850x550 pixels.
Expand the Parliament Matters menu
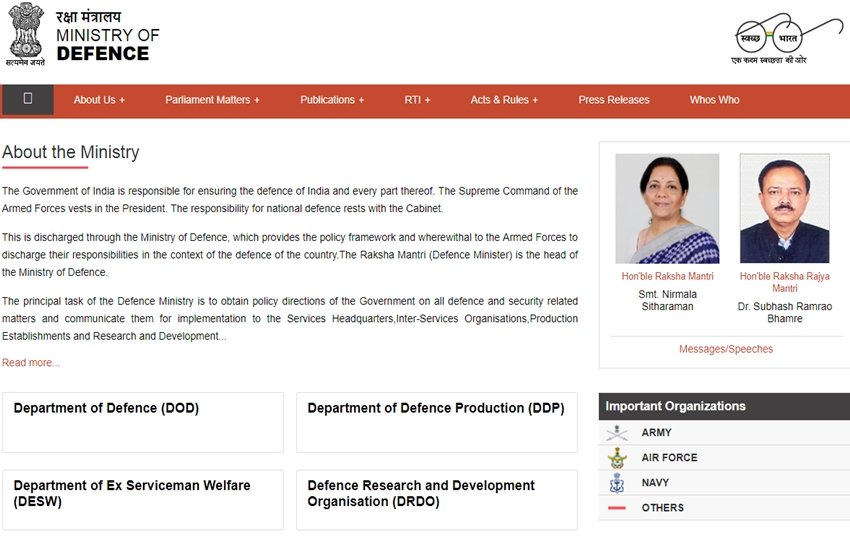[212, 100]
